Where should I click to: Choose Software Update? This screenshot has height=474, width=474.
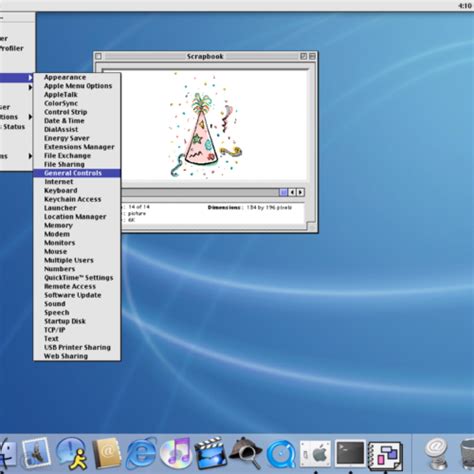point(77,295)
